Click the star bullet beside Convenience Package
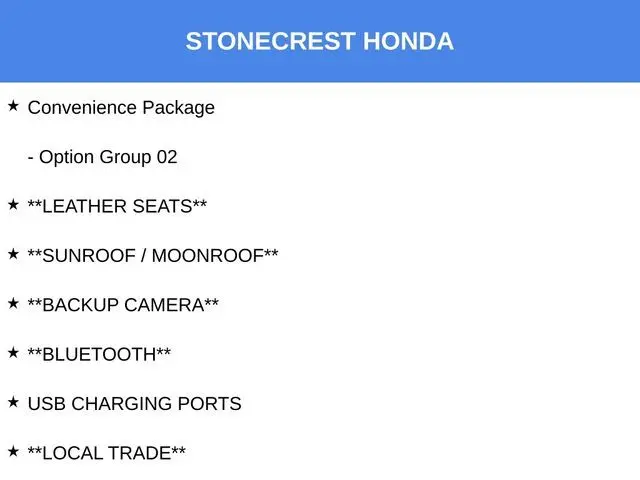 pyautogui.click(x=13, y=105)
